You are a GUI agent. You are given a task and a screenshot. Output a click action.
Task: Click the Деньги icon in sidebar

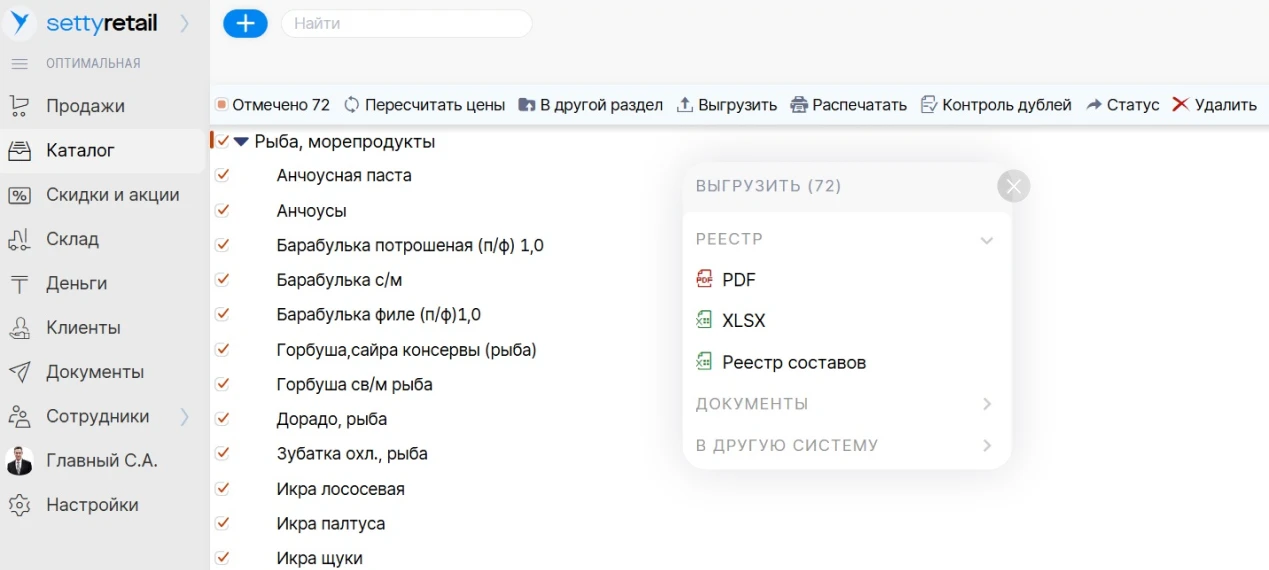[x=19, y=284]
